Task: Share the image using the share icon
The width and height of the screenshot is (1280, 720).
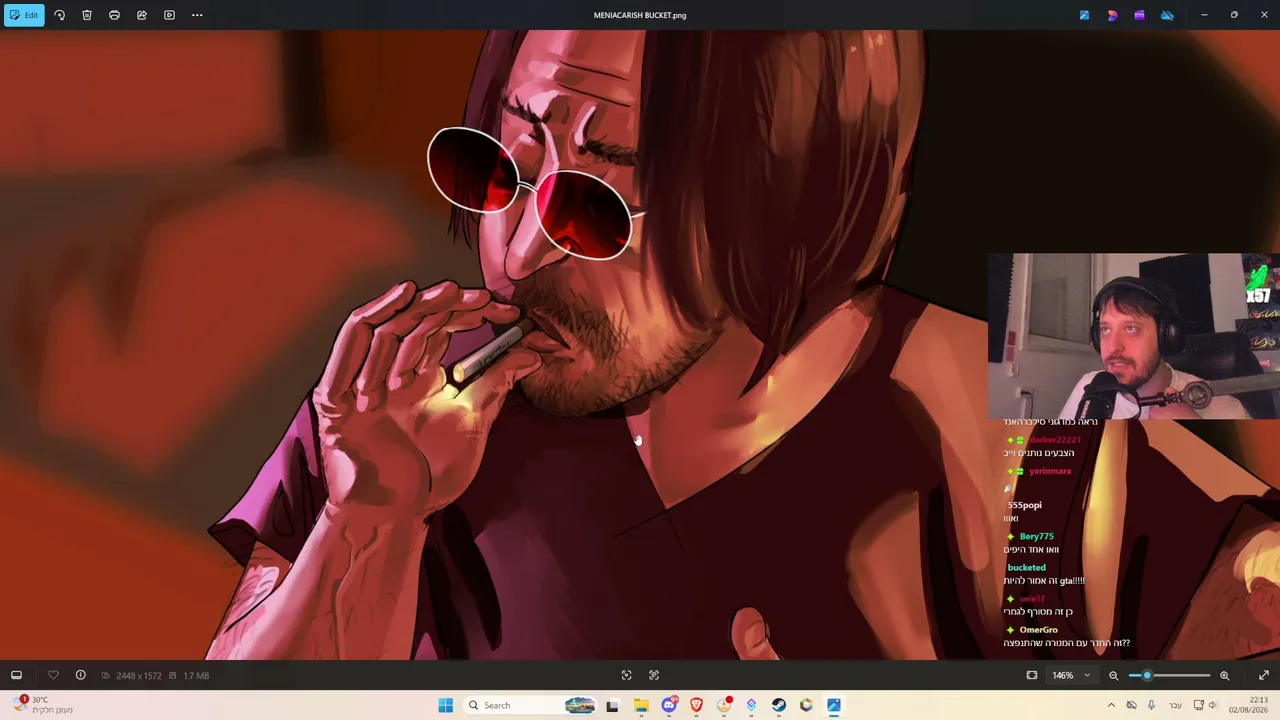Action: point(142,15)
